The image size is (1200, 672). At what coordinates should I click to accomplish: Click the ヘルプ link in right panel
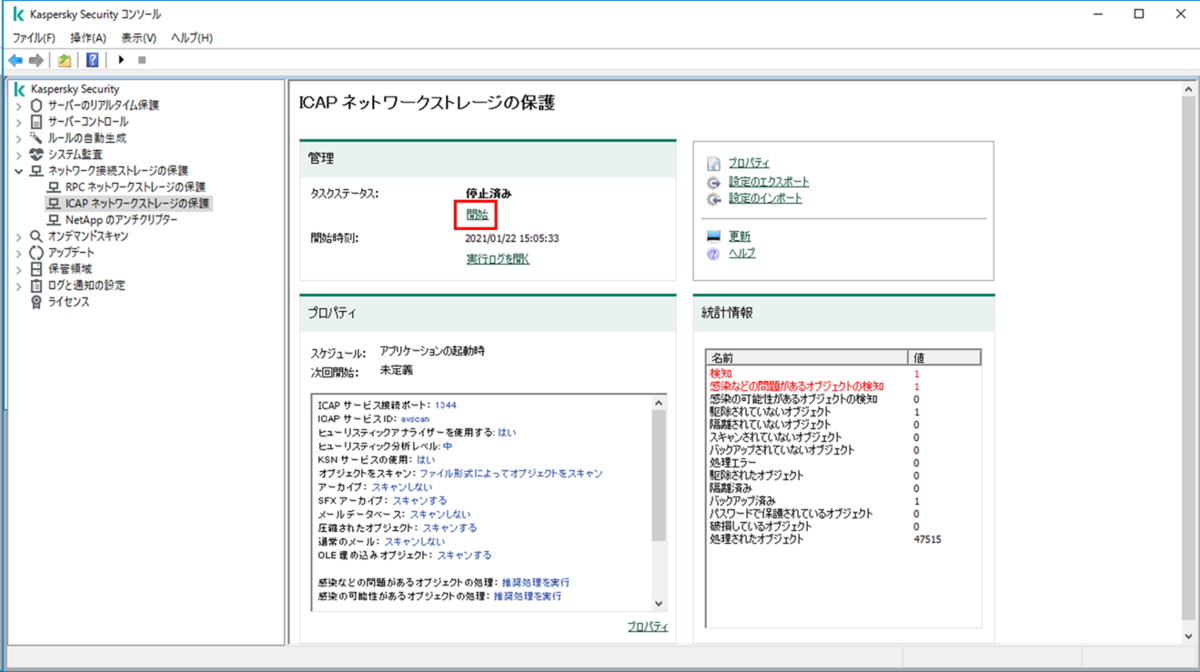(742, 254)
